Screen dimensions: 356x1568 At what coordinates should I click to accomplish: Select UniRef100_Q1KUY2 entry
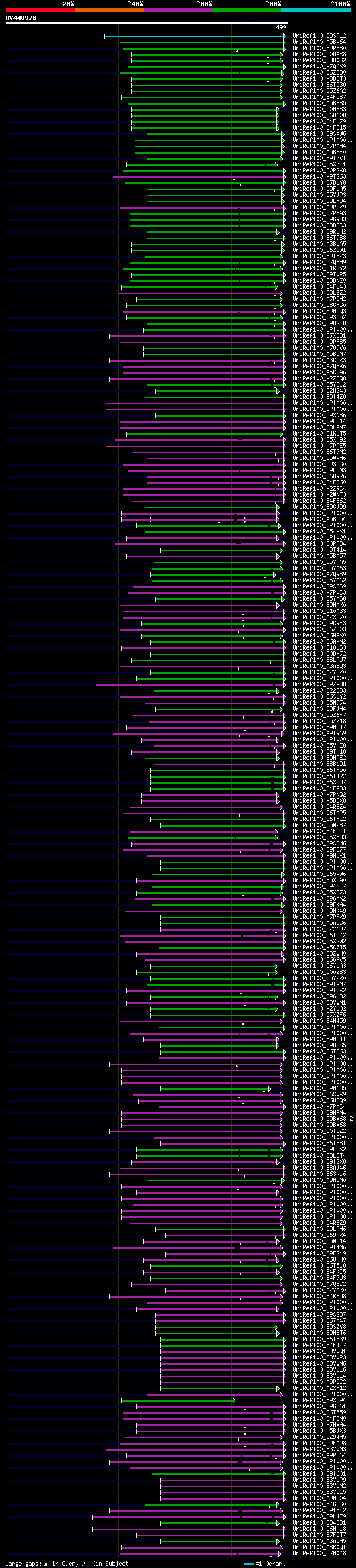click(x=319, y=269)
